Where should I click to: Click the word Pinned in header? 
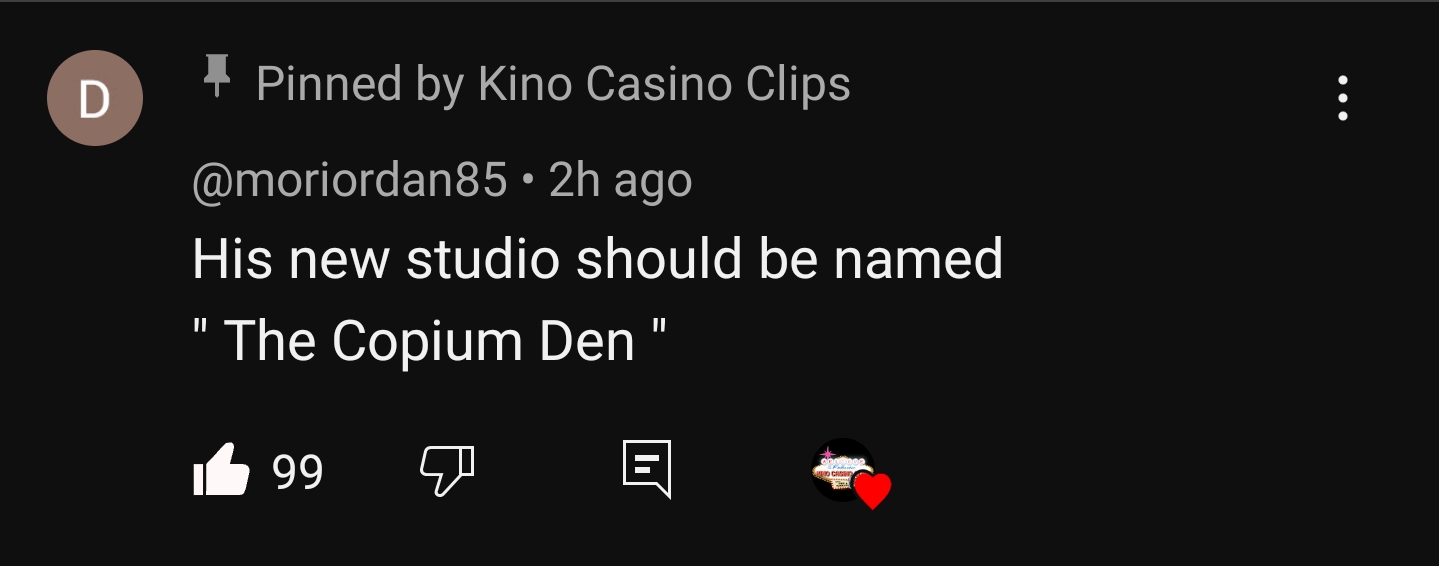coord(329,84)
